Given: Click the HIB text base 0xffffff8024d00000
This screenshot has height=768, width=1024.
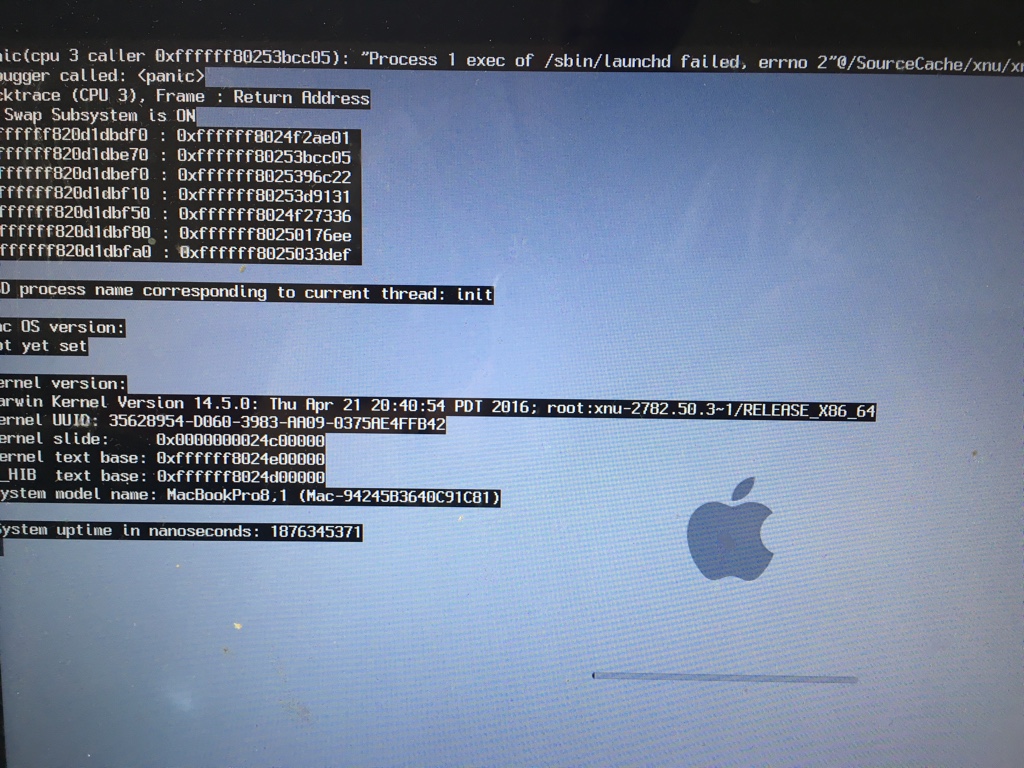Looking at the screenshot, I should (x=240, y=477).
